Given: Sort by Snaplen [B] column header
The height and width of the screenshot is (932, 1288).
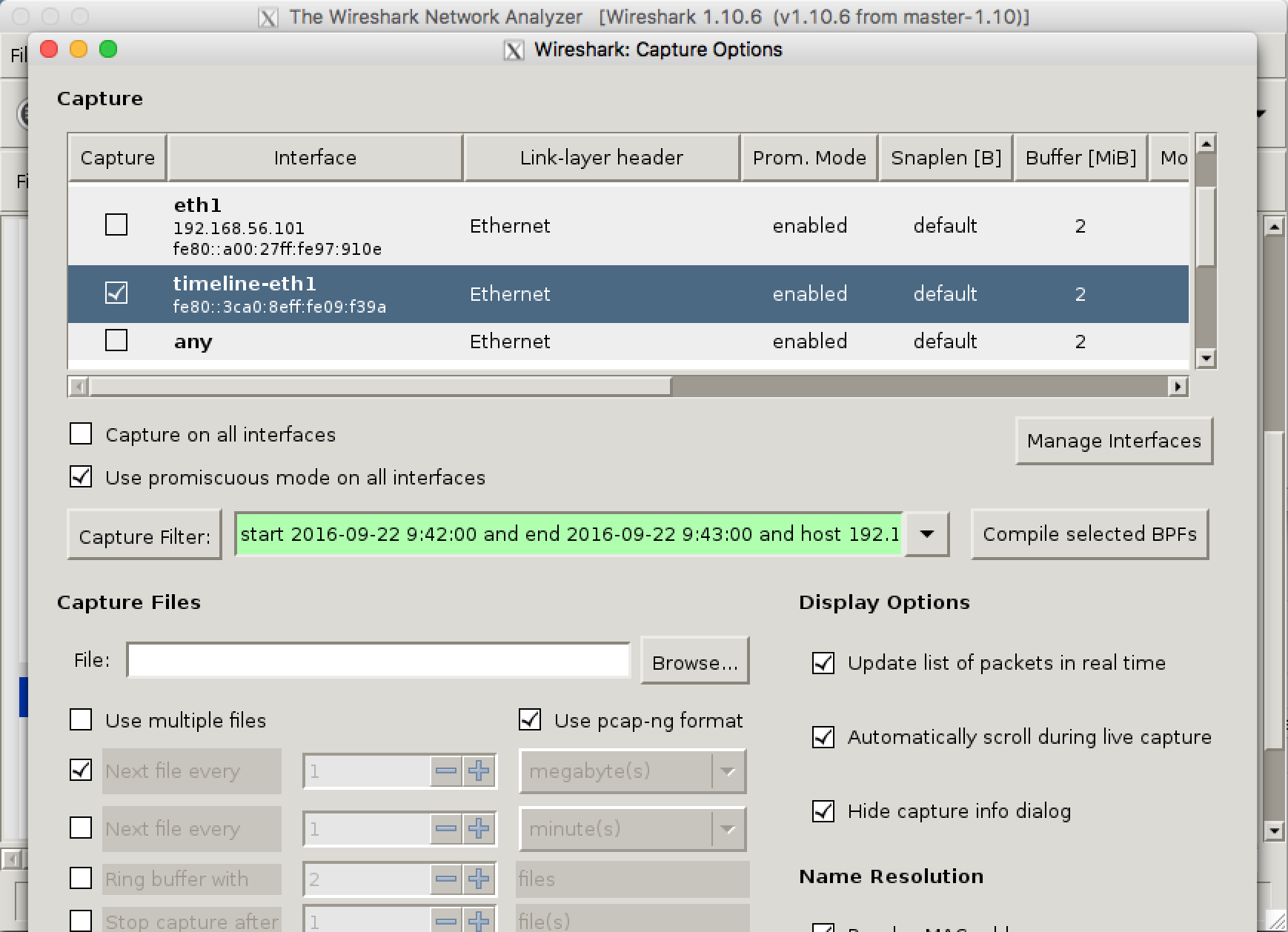Looking at the screenshot, I should (x=946, y=158).
